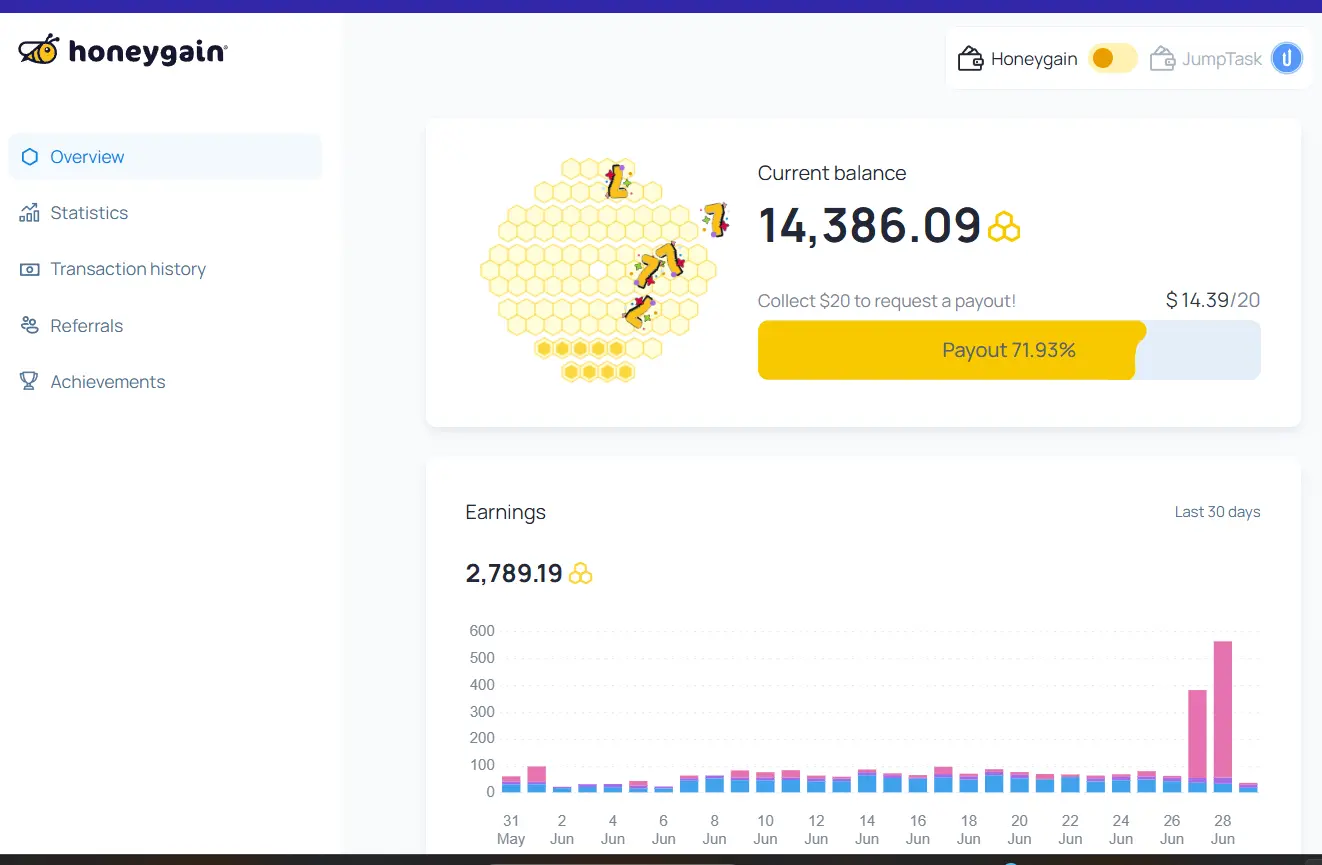Open Achievements via the trophy icon
This screenshot has width=1322, height=865.
click(x=30, y=382)
